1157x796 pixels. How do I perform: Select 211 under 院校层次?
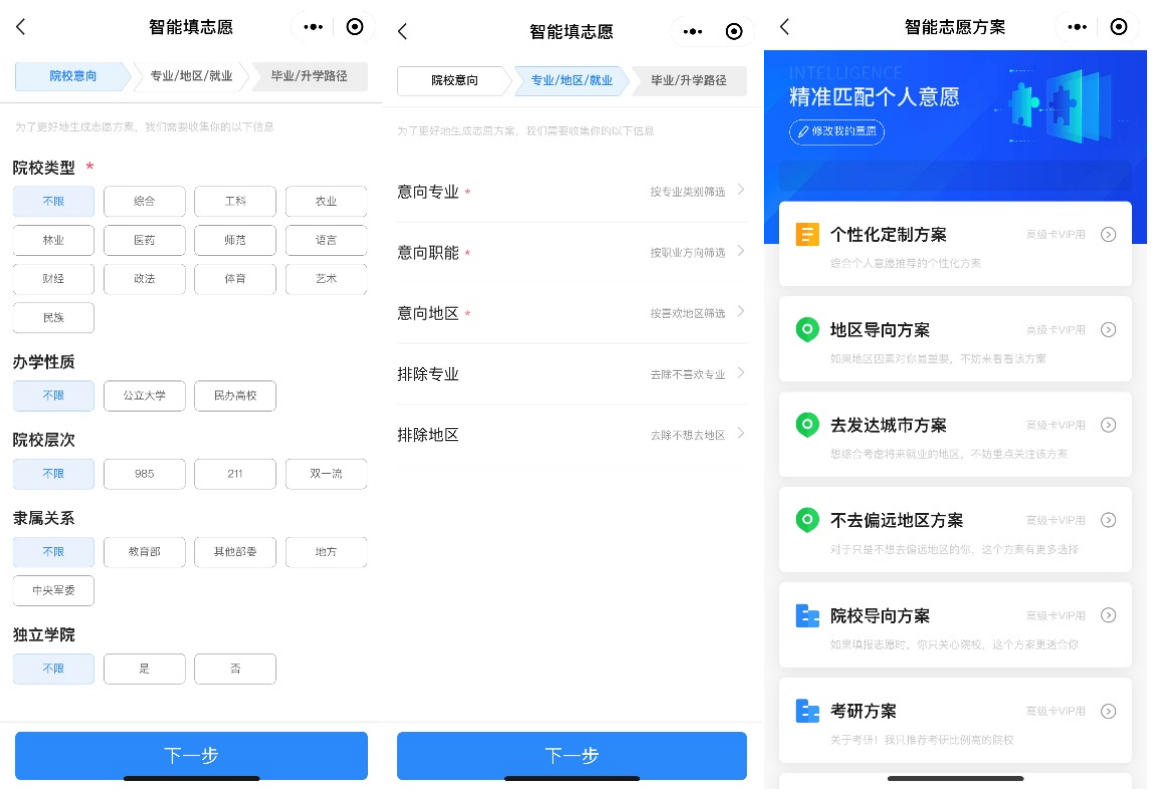tap(235, 474)
